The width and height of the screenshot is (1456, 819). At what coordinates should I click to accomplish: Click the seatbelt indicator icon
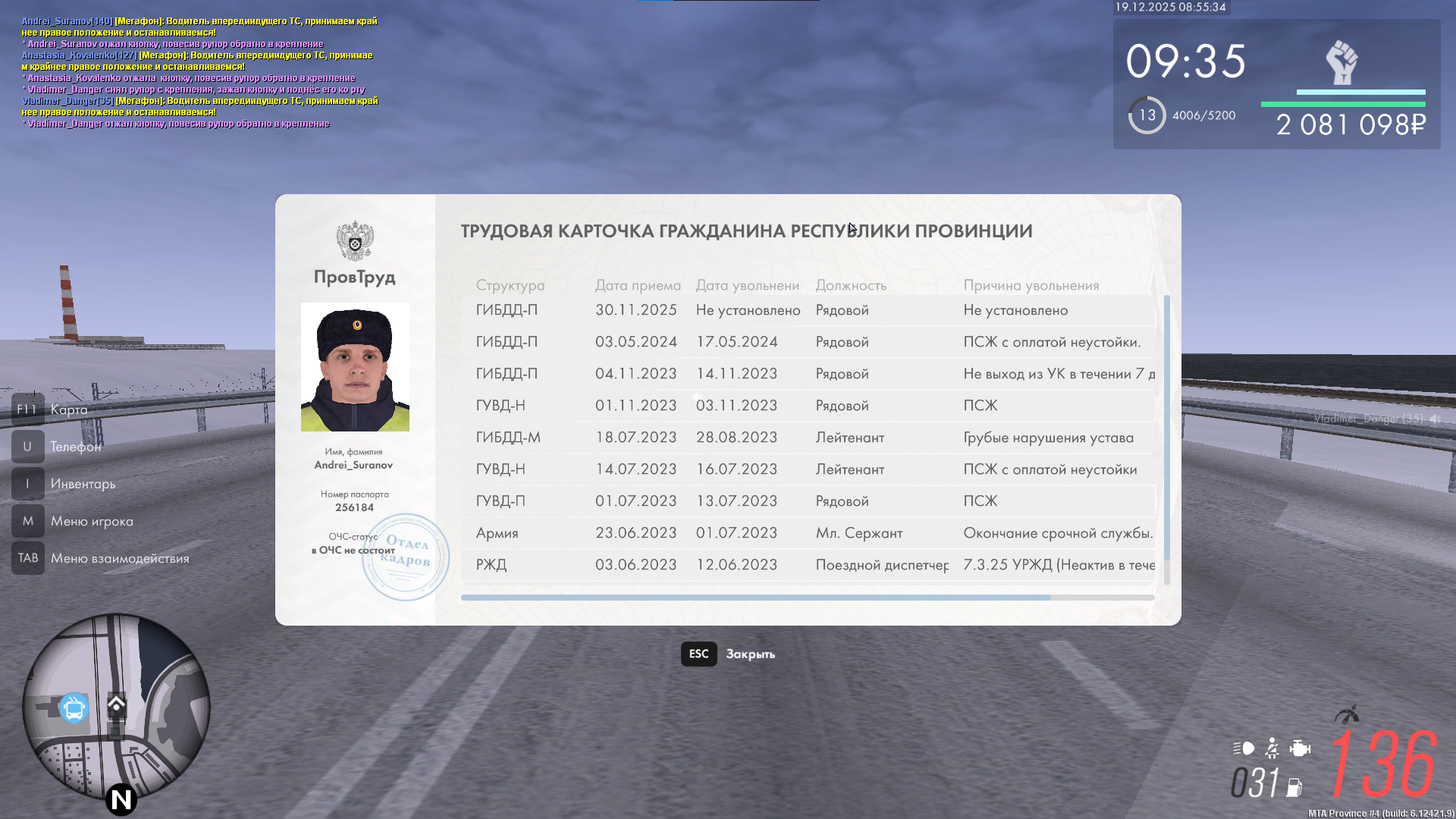(1272, 748)
